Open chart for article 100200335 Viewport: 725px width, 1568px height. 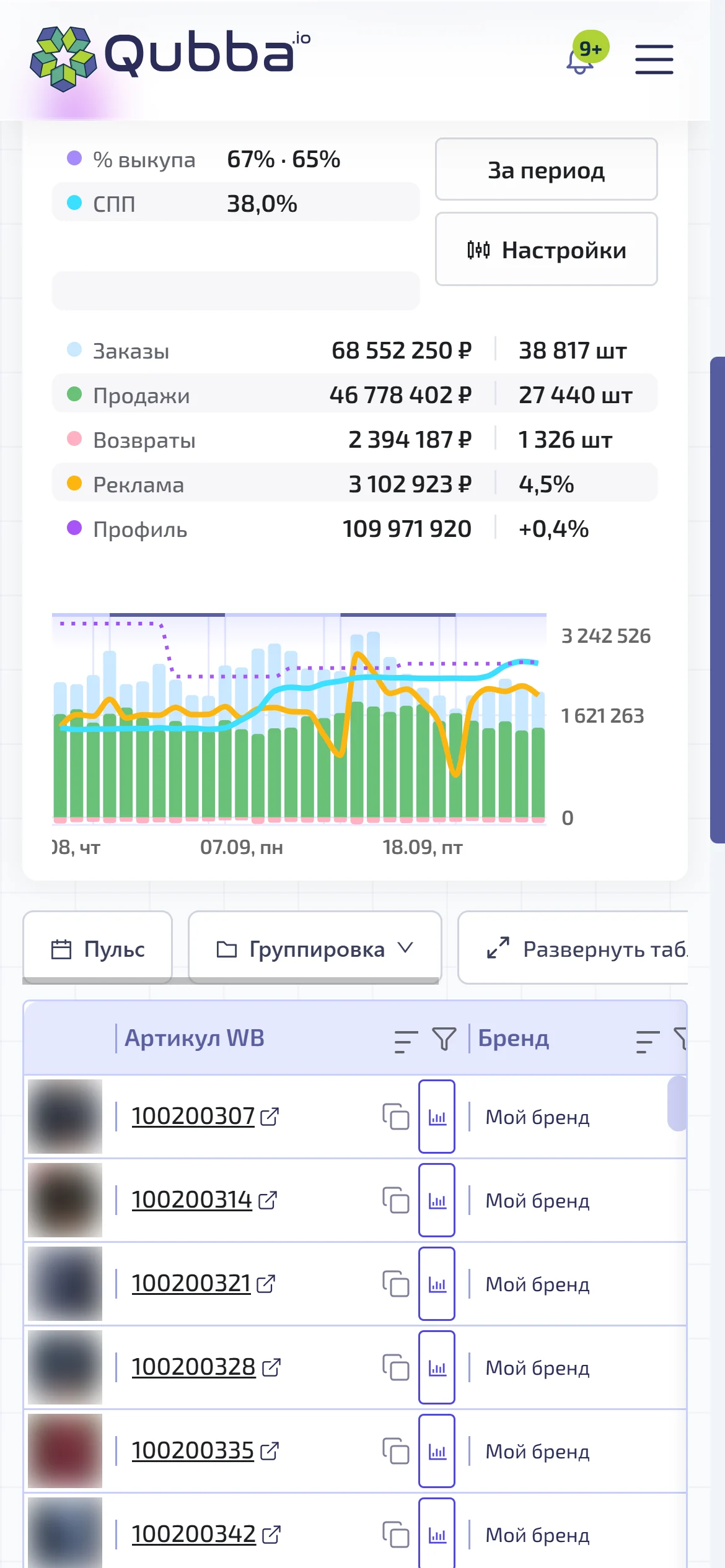click(x=437, y=1451)
